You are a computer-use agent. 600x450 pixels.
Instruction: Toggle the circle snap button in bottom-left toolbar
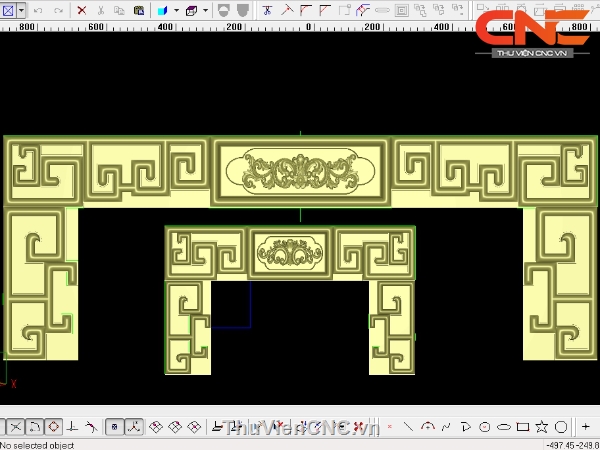pyautogui.click(x=53, y=427)
